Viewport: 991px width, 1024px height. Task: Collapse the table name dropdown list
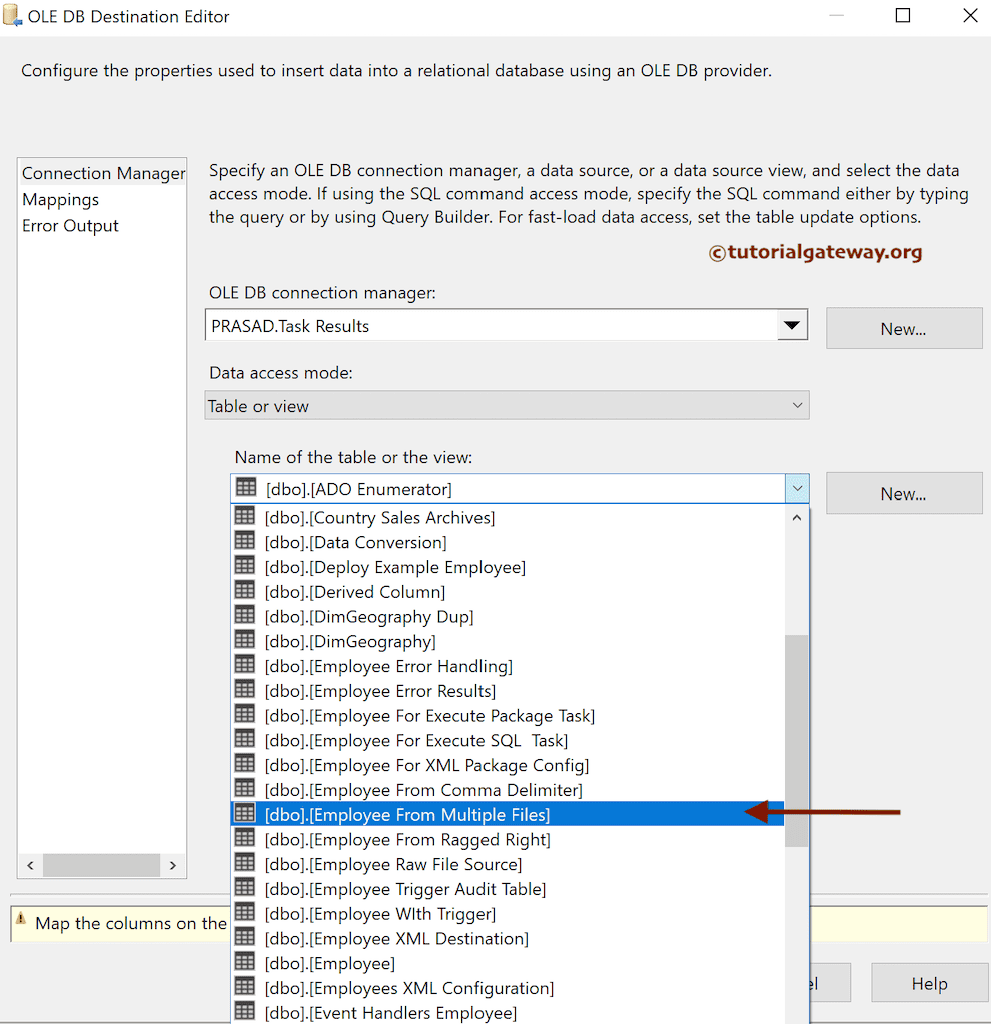(797, 487)
